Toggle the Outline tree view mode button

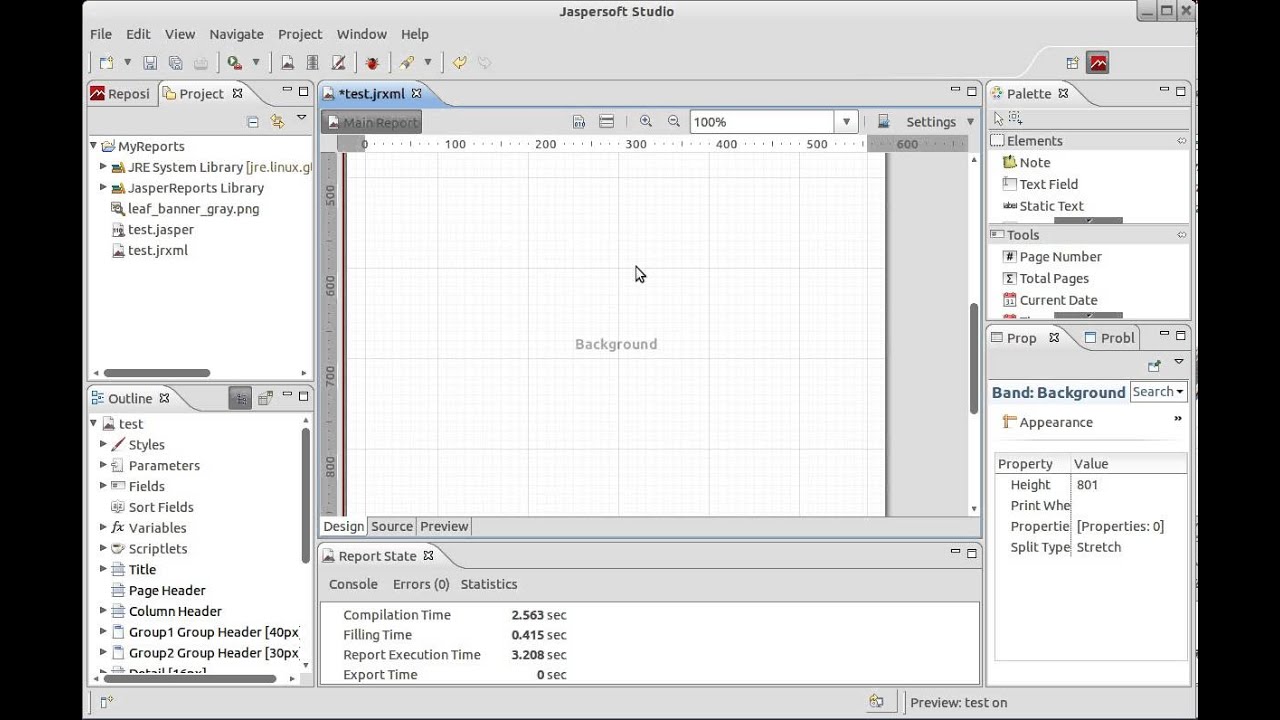click(240, 398)
